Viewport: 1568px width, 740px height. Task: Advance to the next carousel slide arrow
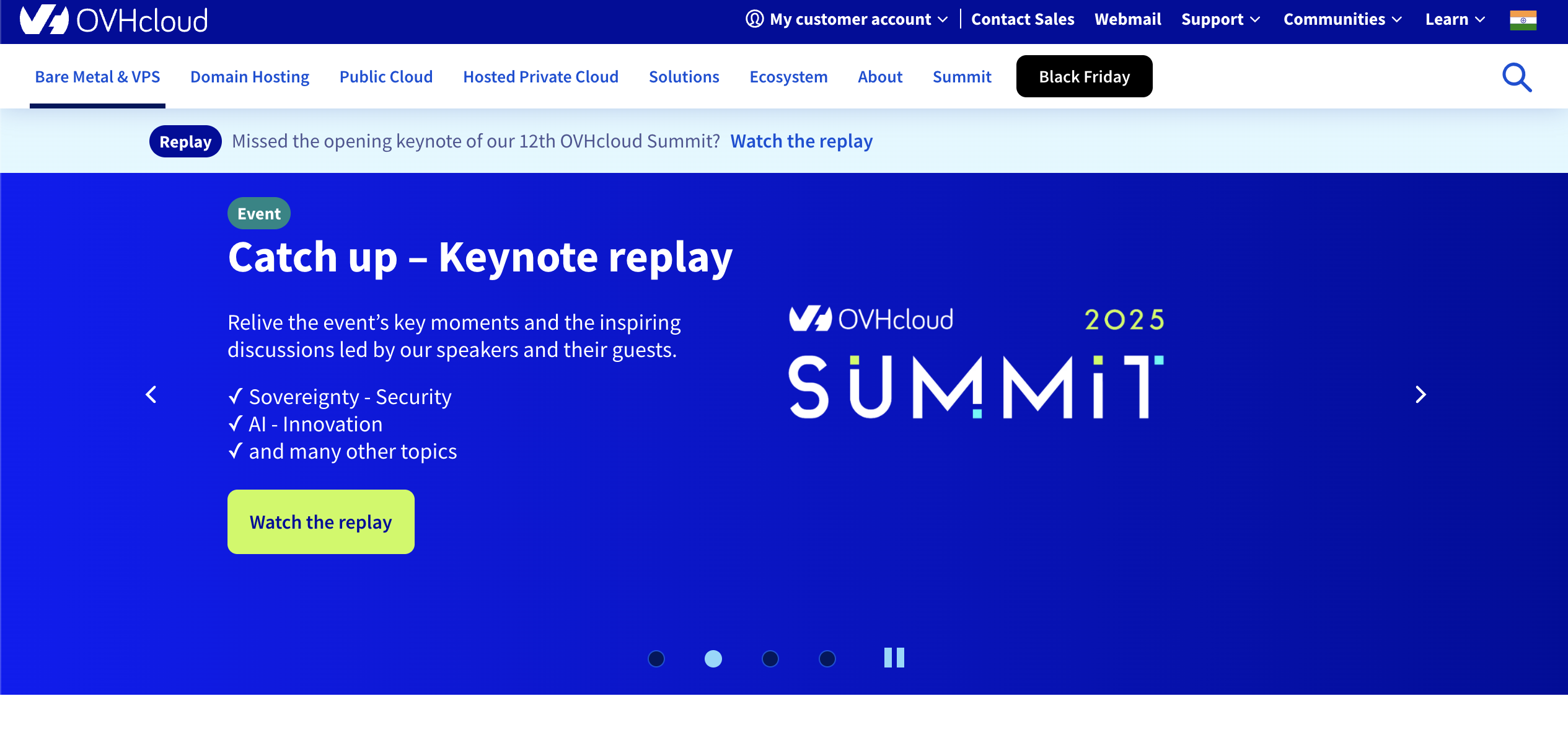pos(1420,395)
